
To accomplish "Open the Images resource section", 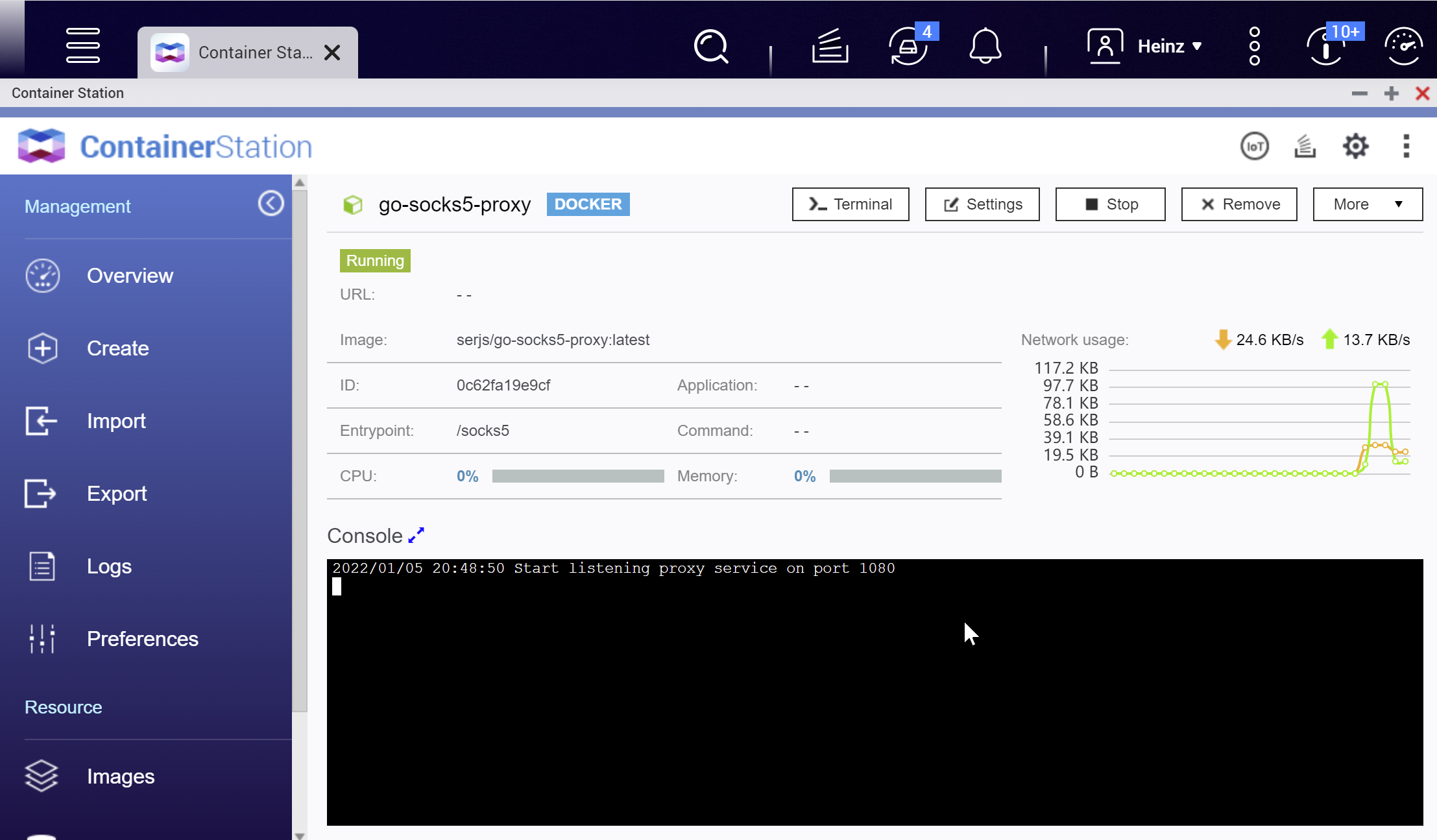I will pos(121,776).
